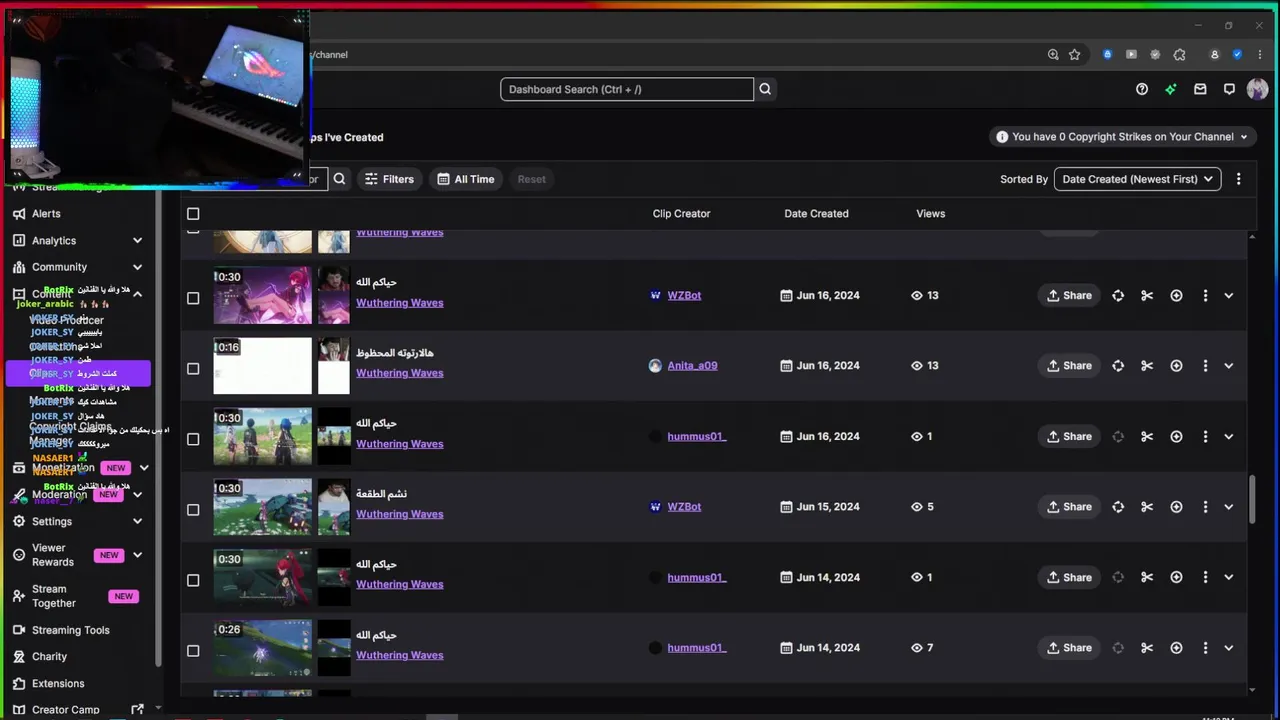The height and width of the screenshot is (720, 1280).
Task: Open Creator Camp in the sidebar
Action: tap(65, 710)
